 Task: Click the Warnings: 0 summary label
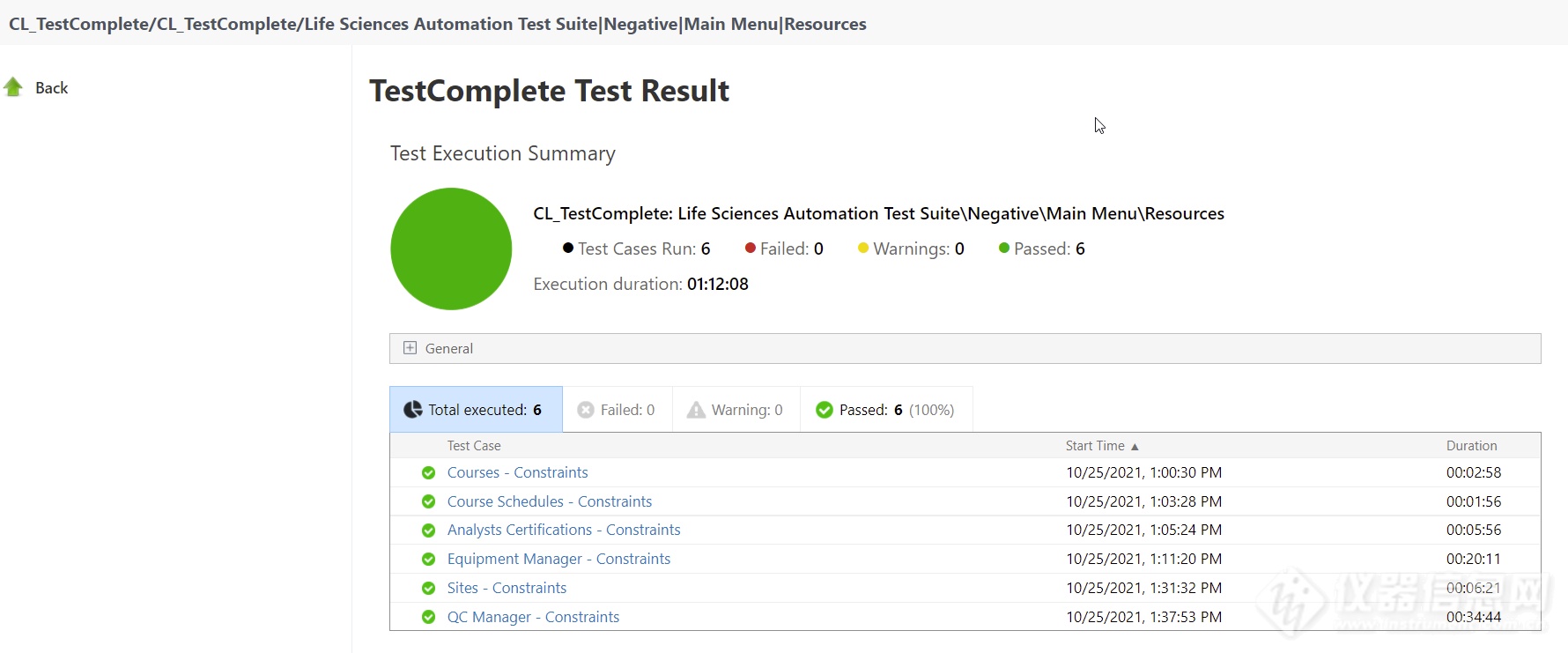919,249
